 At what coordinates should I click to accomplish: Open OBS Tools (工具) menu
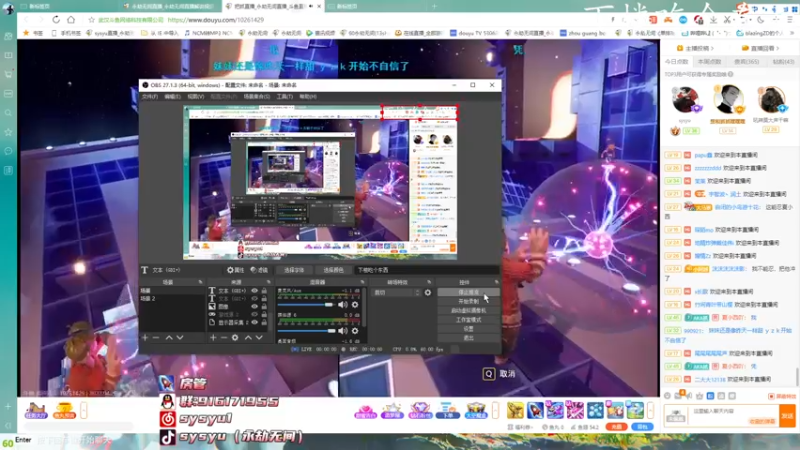(285, 96)
